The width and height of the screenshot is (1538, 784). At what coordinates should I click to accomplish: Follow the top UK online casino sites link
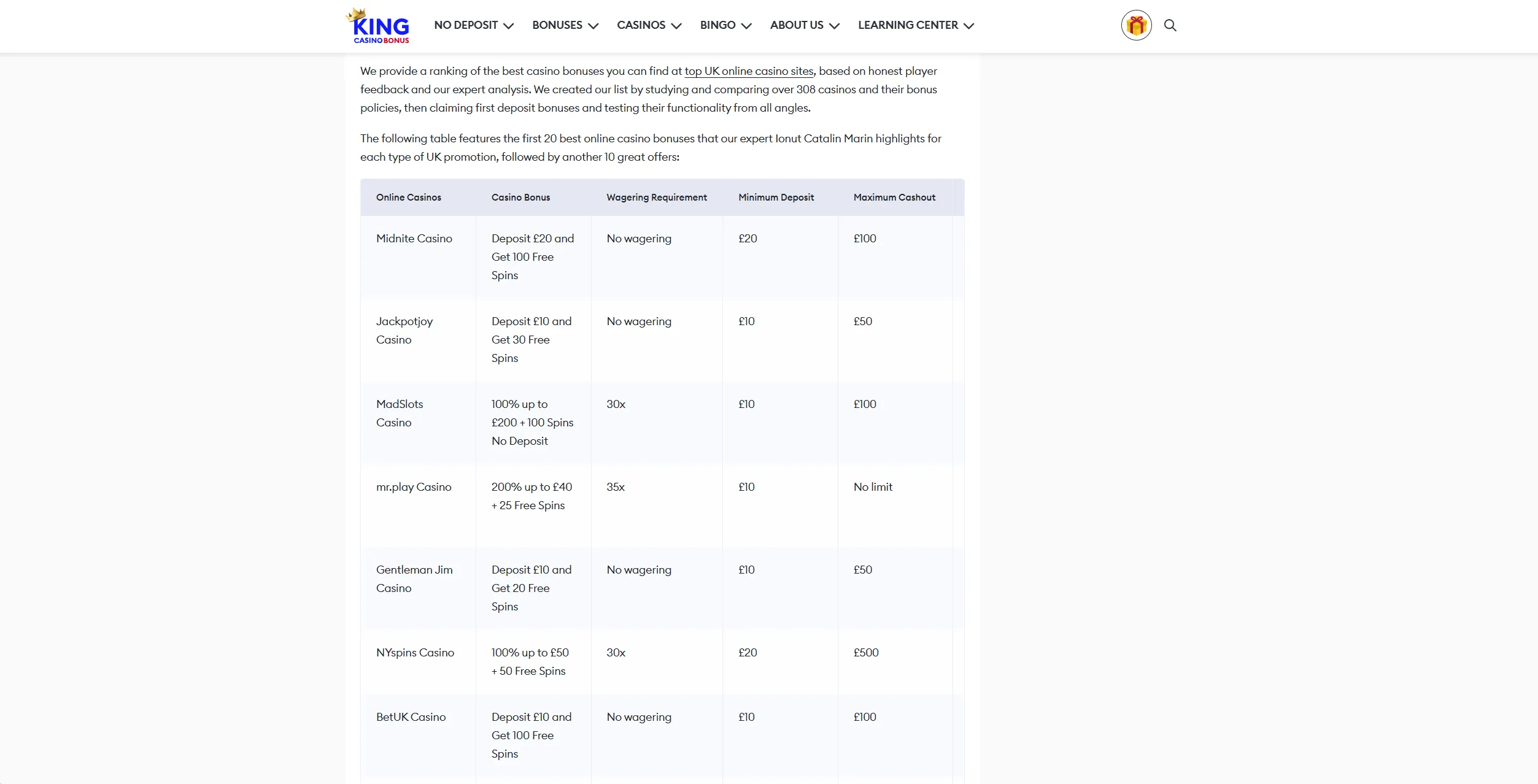(749, 71)
